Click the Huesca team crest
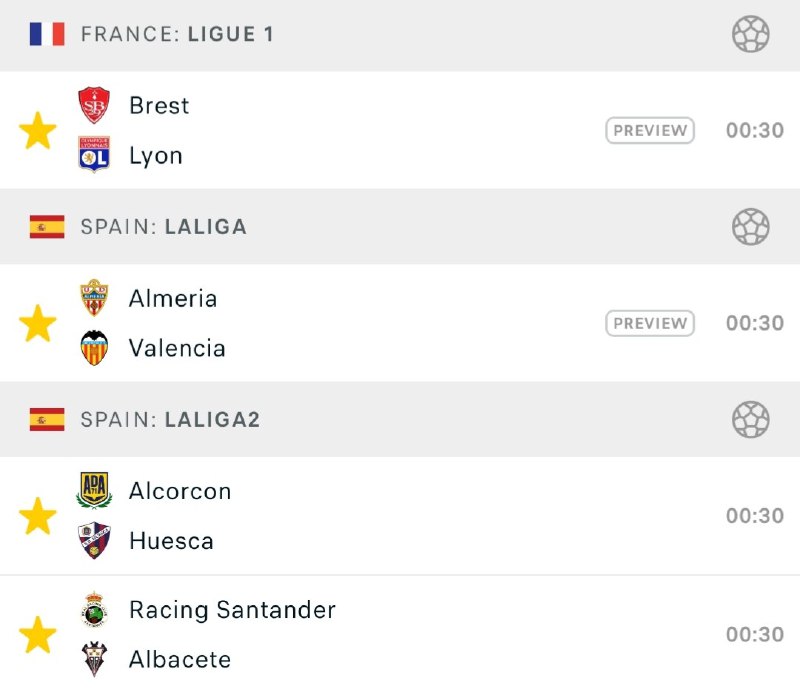The height and width of the screenshot is (692, 800). click(x=94, y=541)
